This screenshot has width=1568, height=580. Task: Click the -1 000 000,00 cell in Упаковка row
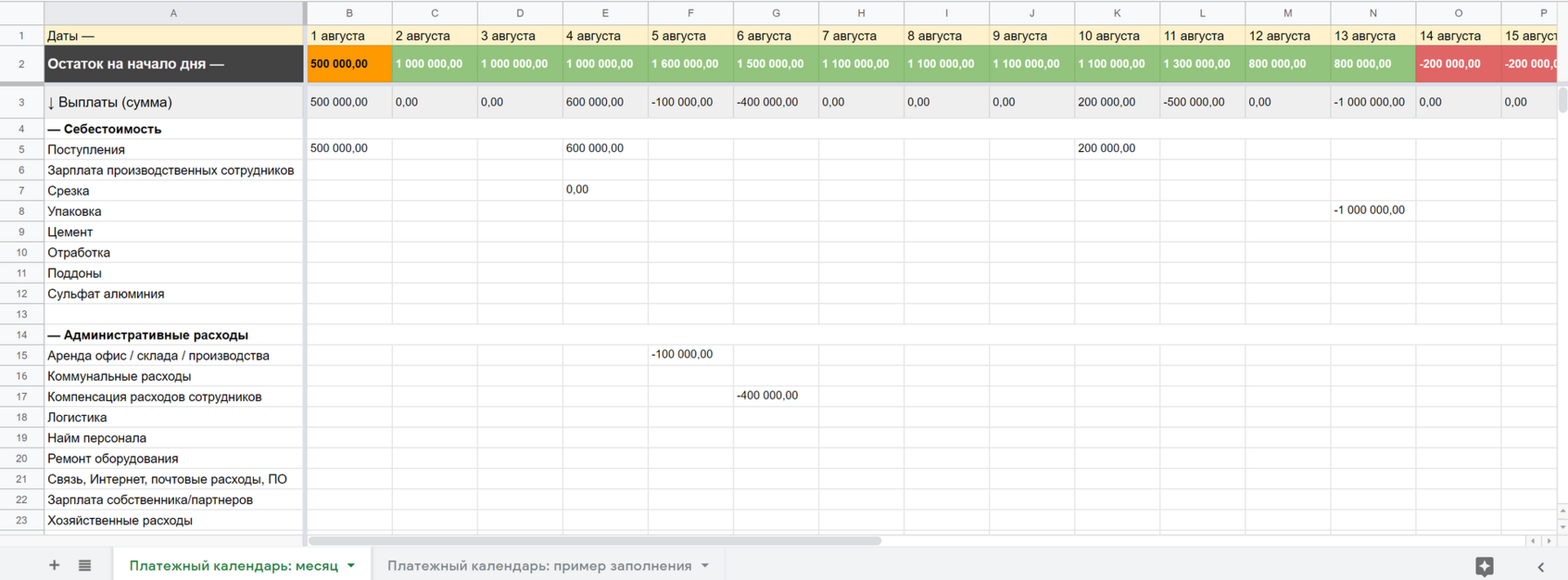pos(1372,211)
